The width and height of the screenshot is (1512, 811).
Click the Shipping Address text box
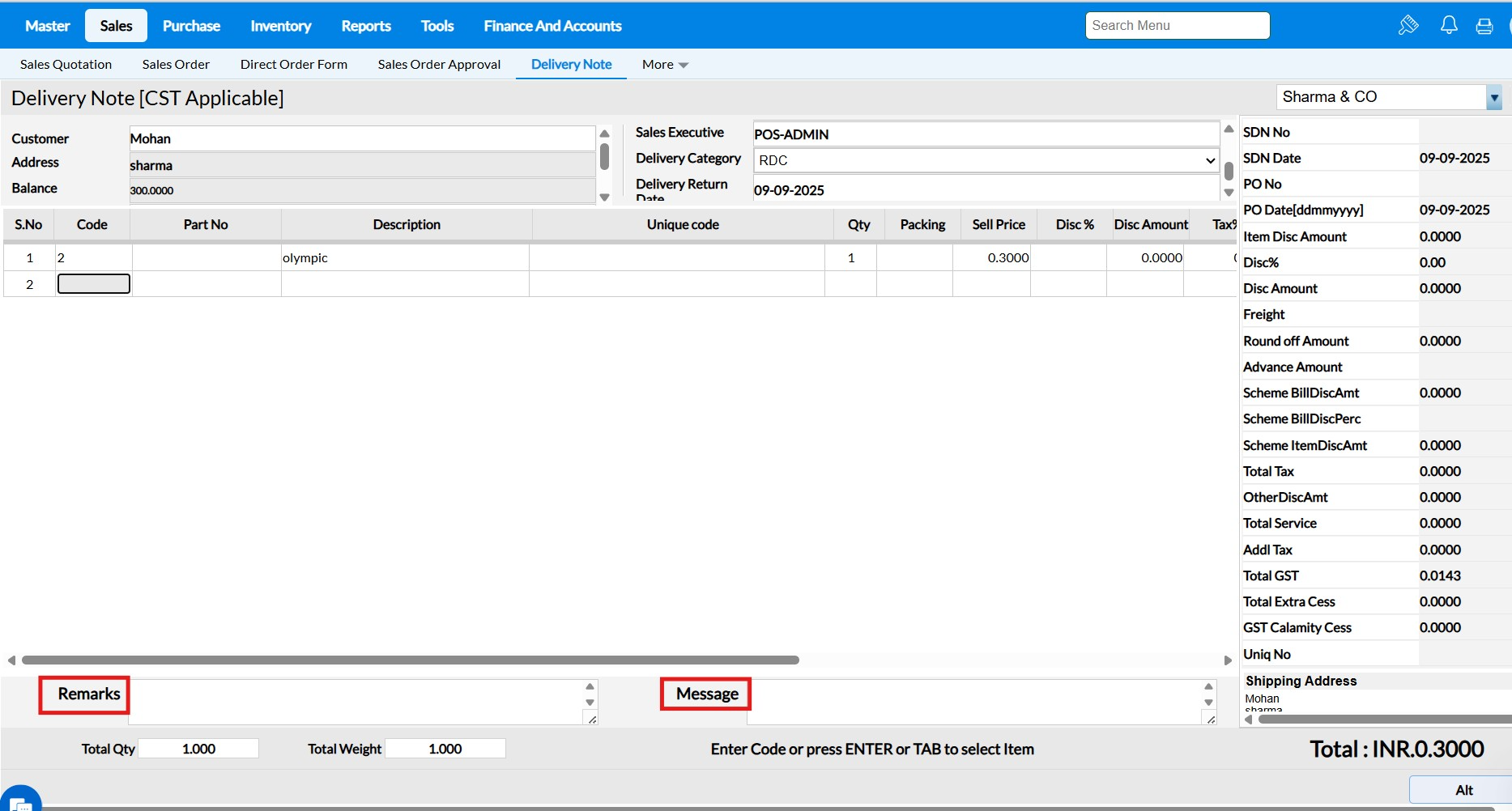pos(1377,701)
